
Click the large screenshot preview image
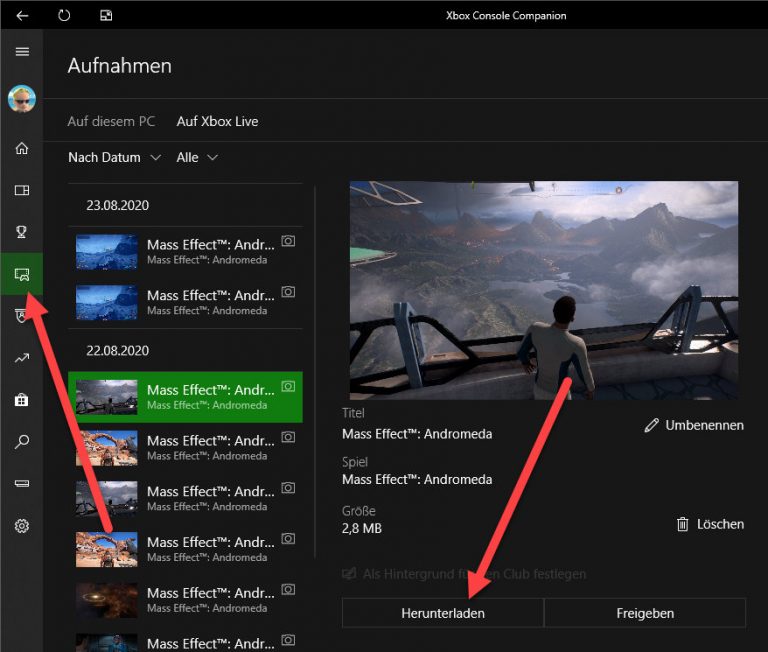544,290
